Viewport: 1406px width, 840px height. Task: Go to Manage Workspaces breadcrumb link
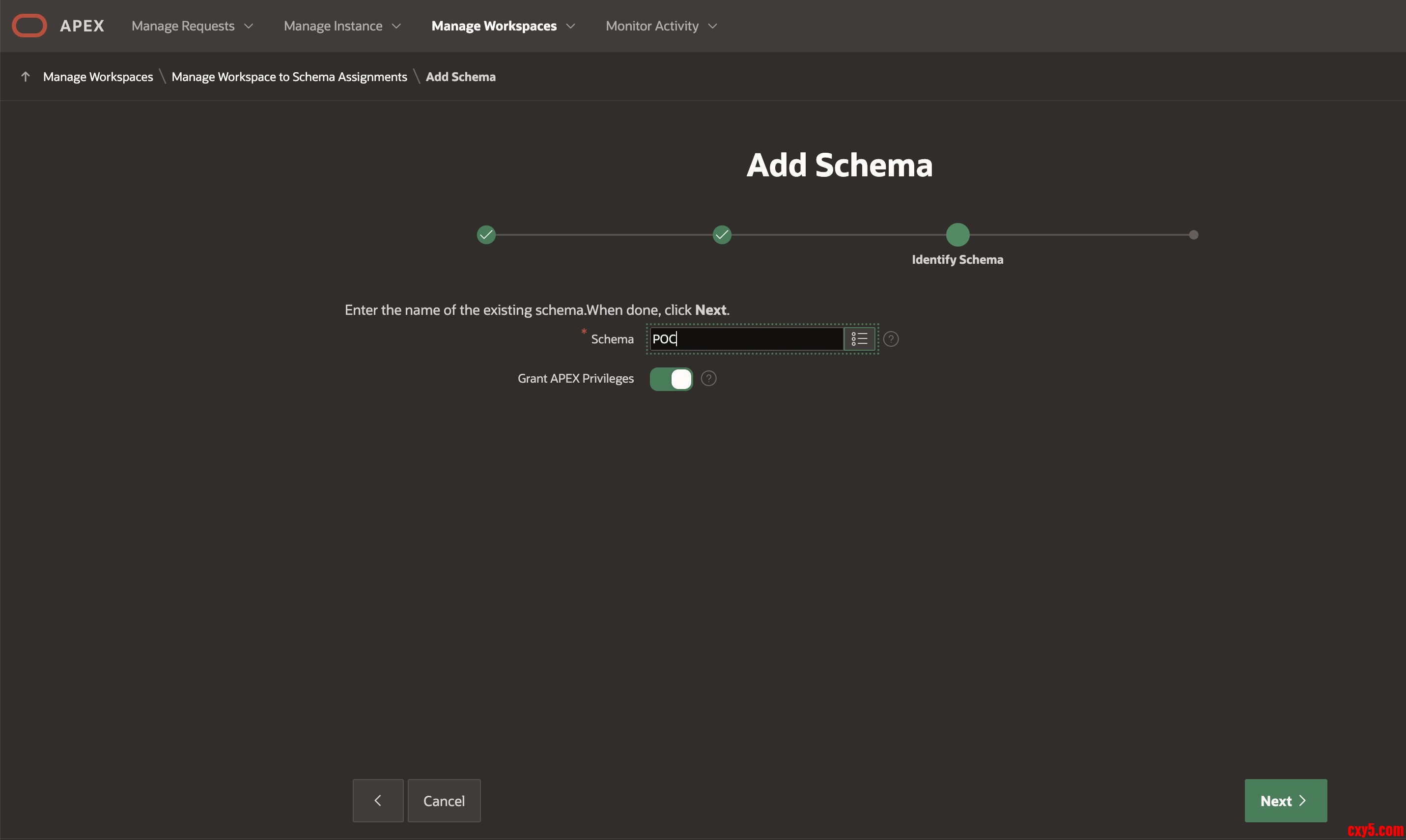click(98, 77)
